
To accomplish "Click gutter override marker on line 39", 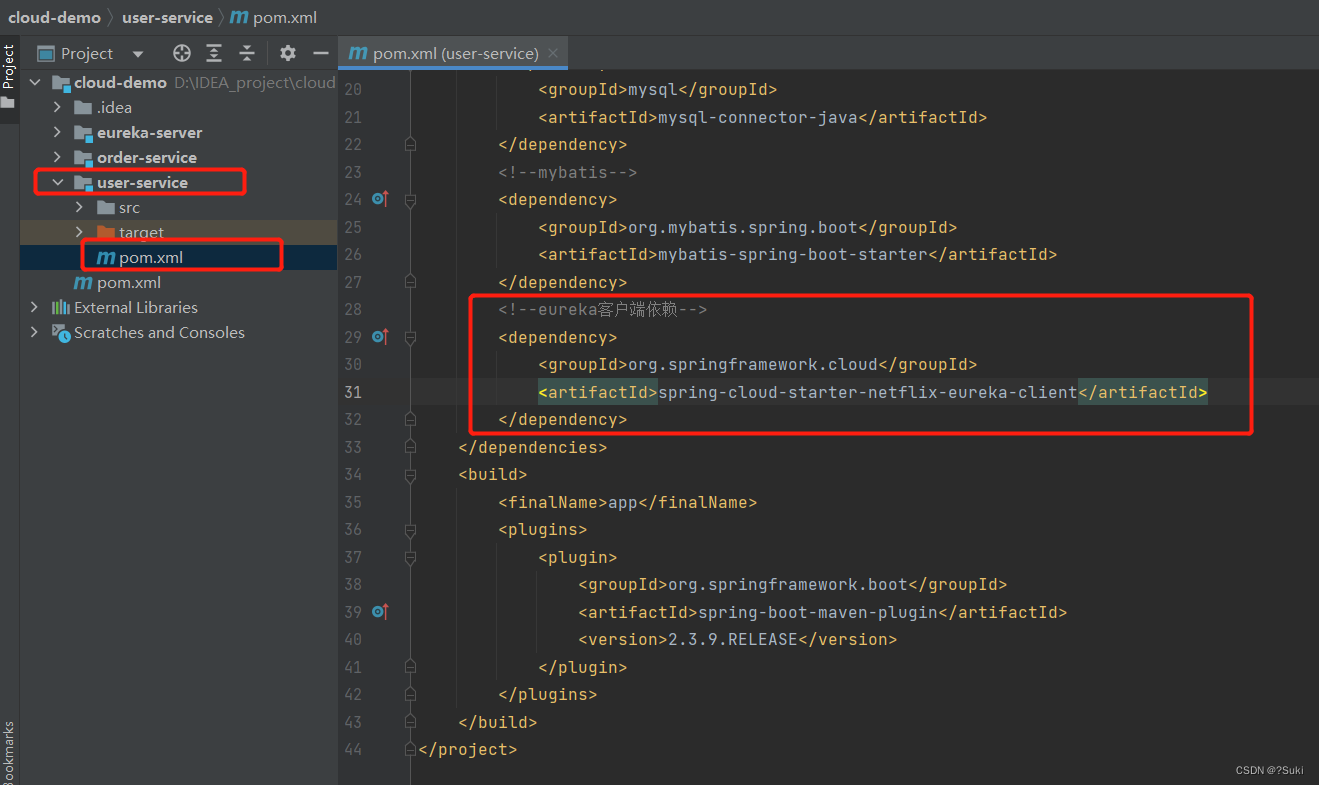I will [x=379, y=611].
